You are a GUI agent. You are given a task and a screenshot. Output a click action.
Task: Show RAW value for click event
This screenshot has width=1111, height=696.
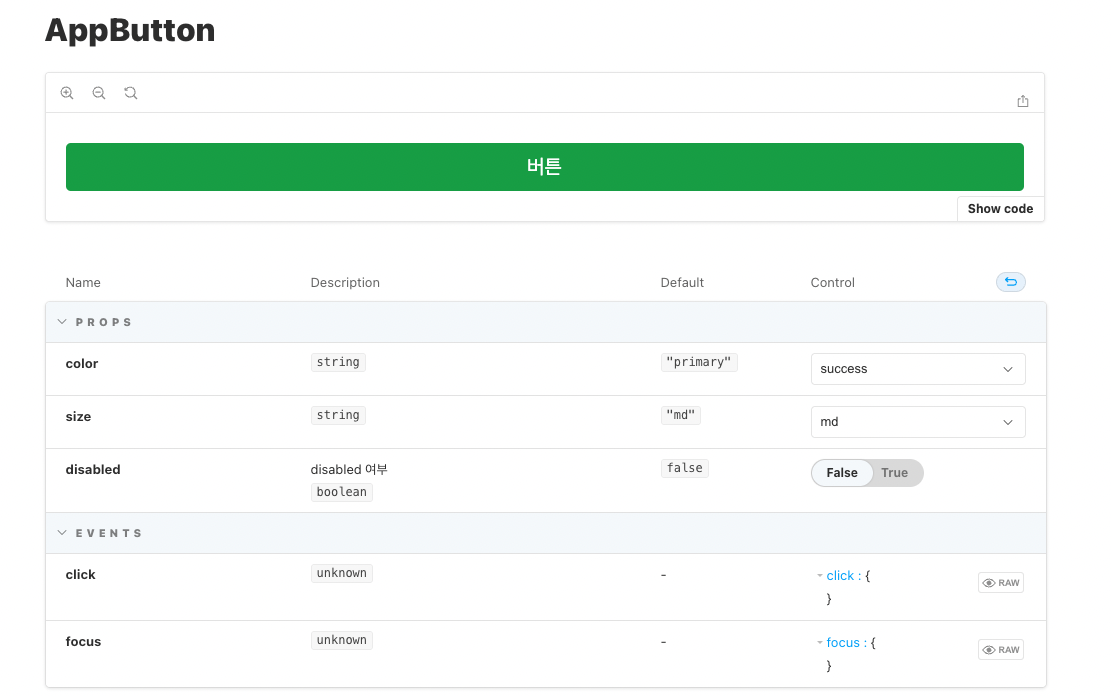1000,583
